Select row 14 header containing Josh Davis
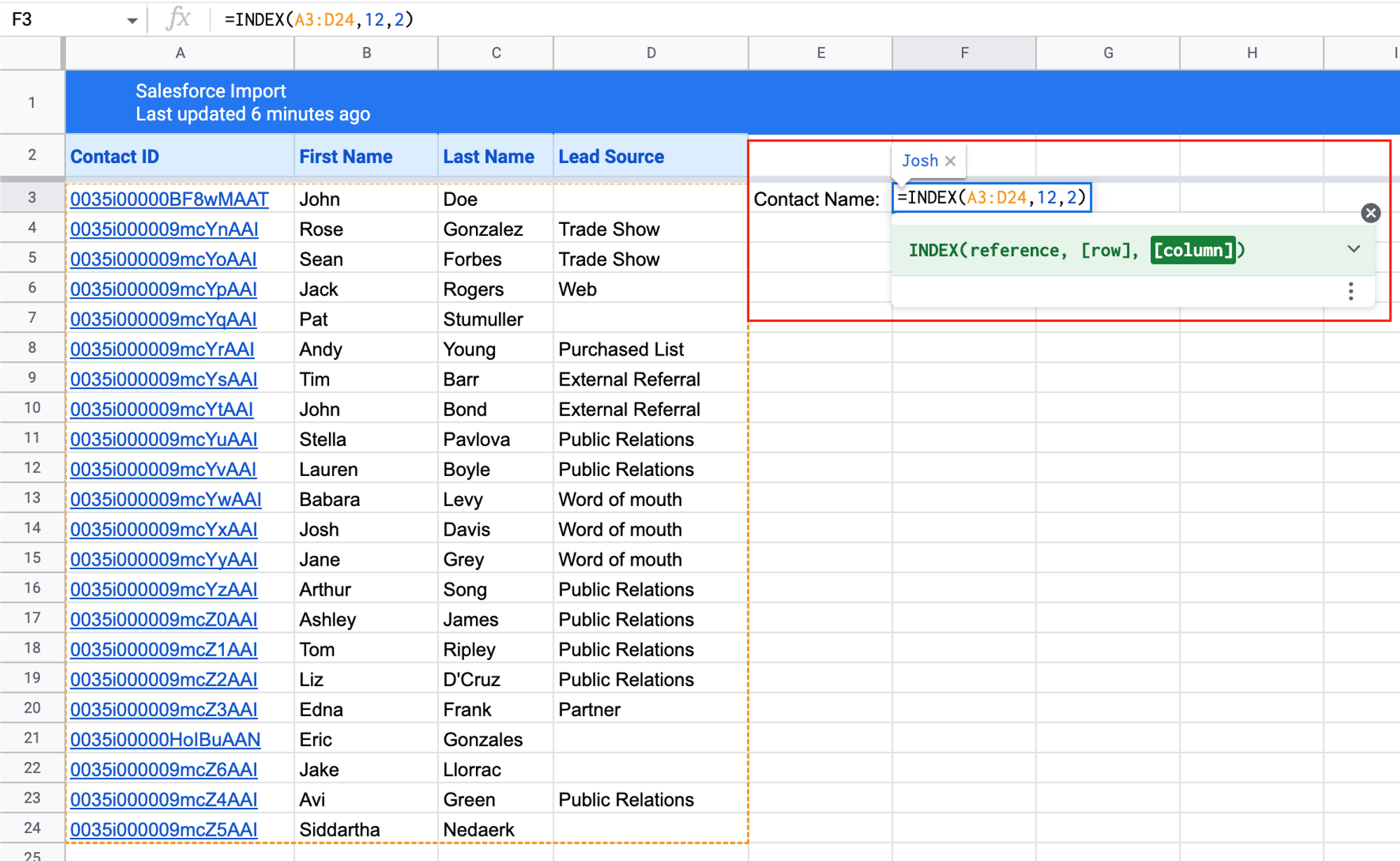This screenshot has height=861, width=1400. click(x=31, y=528)
